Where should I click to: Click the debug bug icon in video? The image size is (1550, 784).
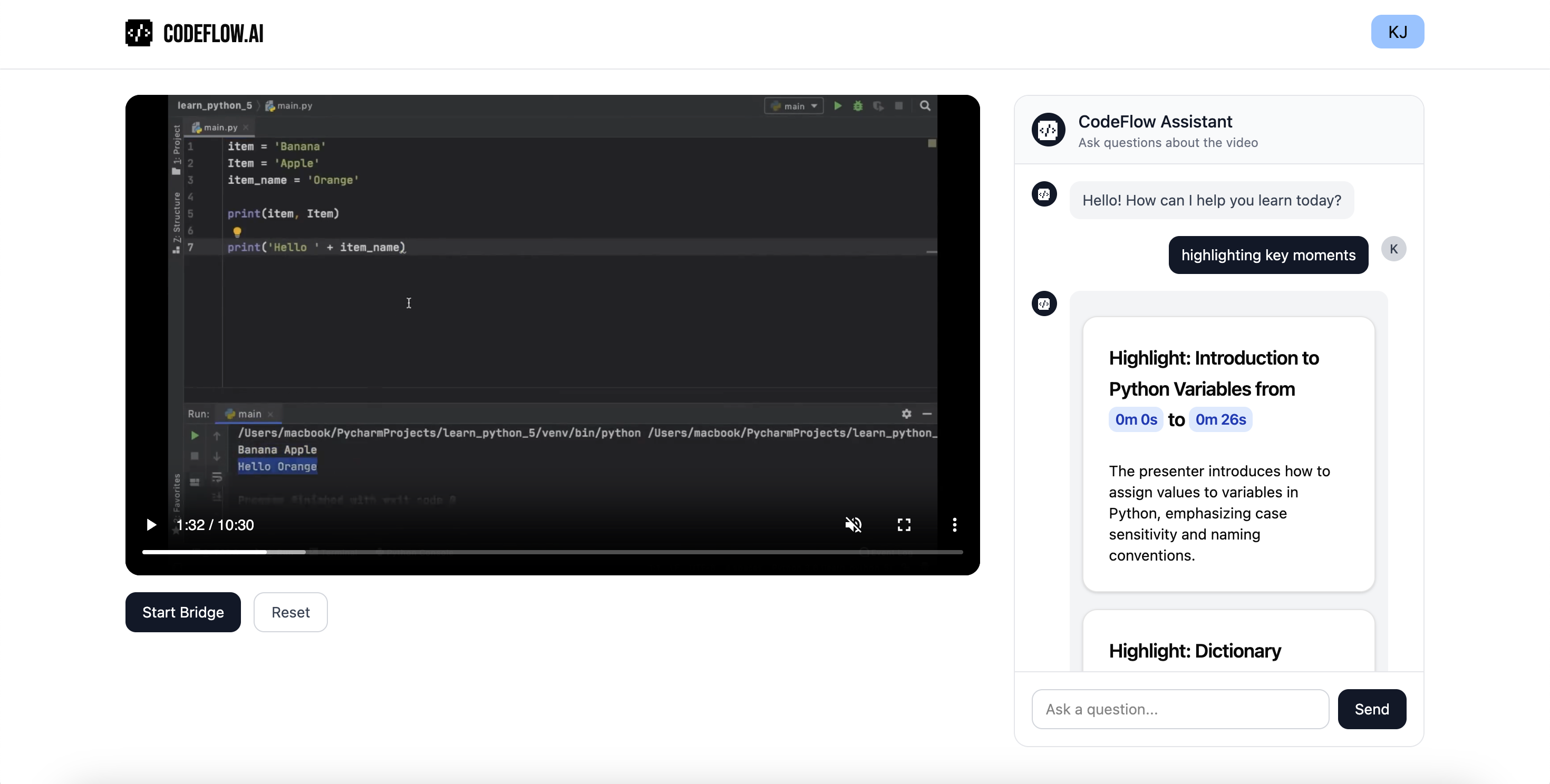(858, 106)
